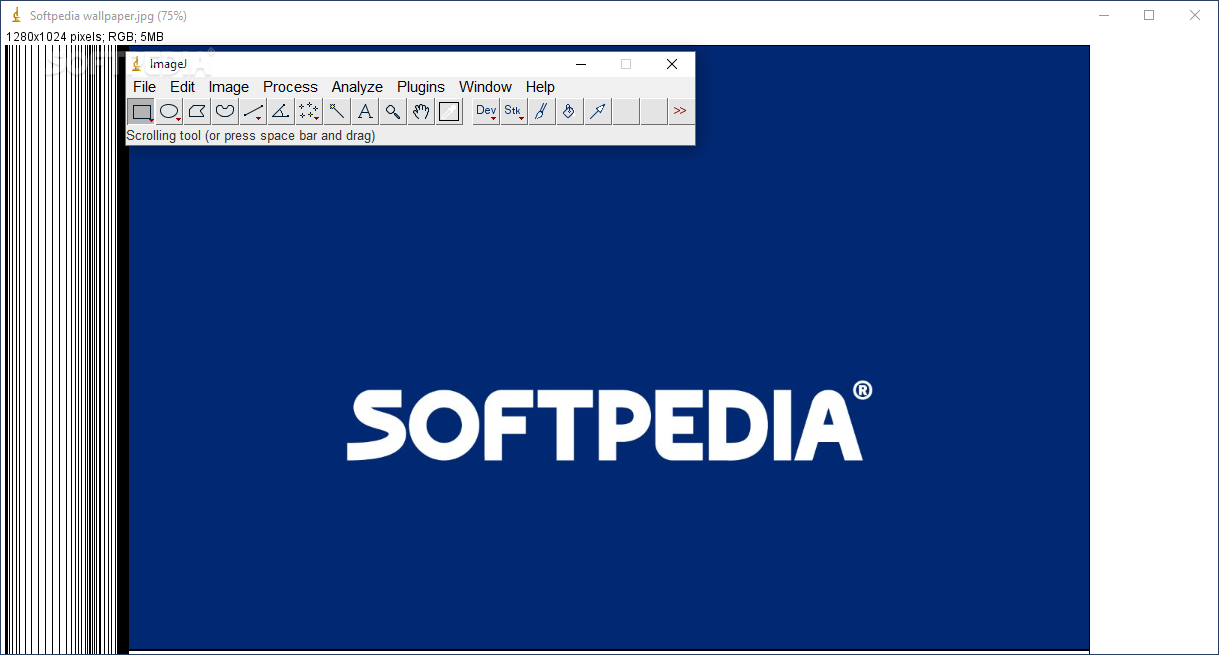Open More Tools menu (>>)
The width and height of the screenshot is (1219, 655).
tap(680, 111)
